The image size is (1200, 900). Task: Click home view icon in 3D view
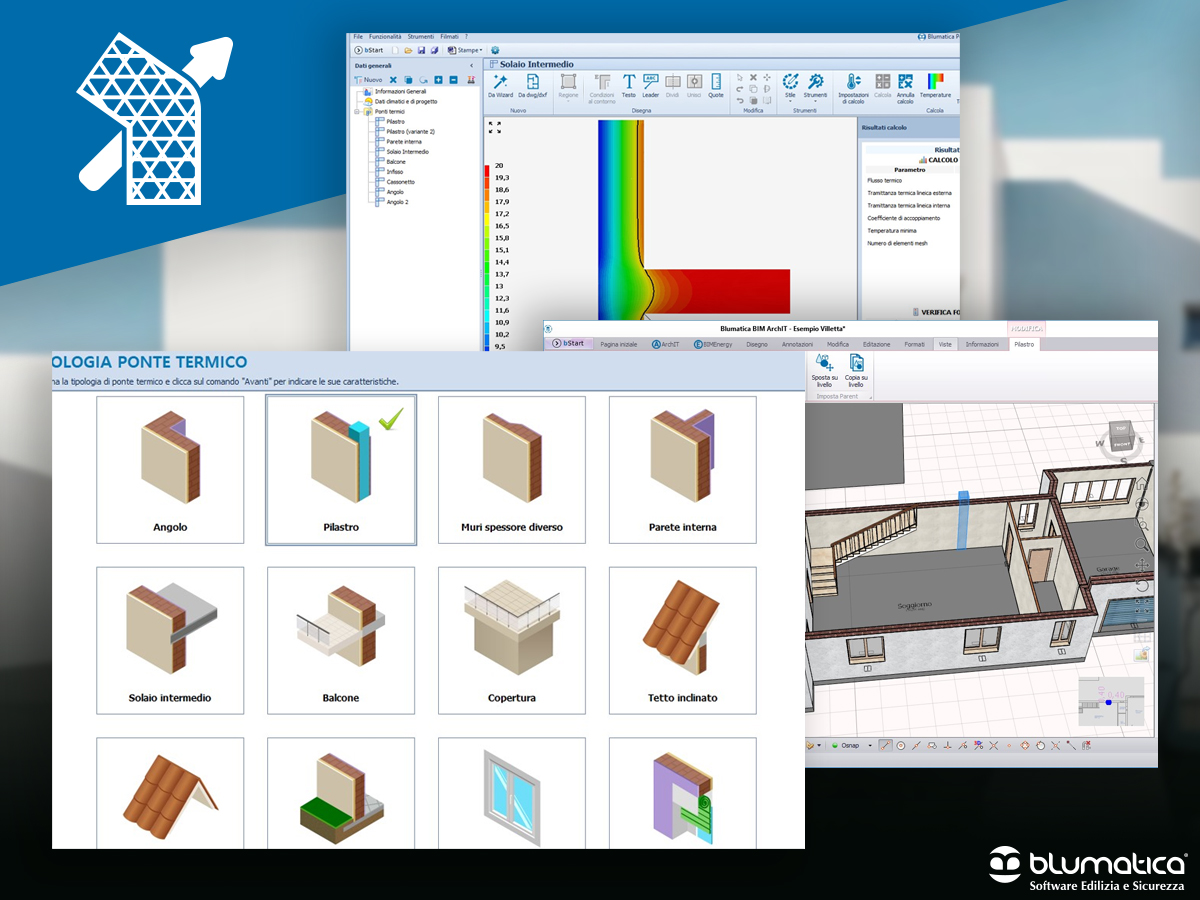(1141, 484)
